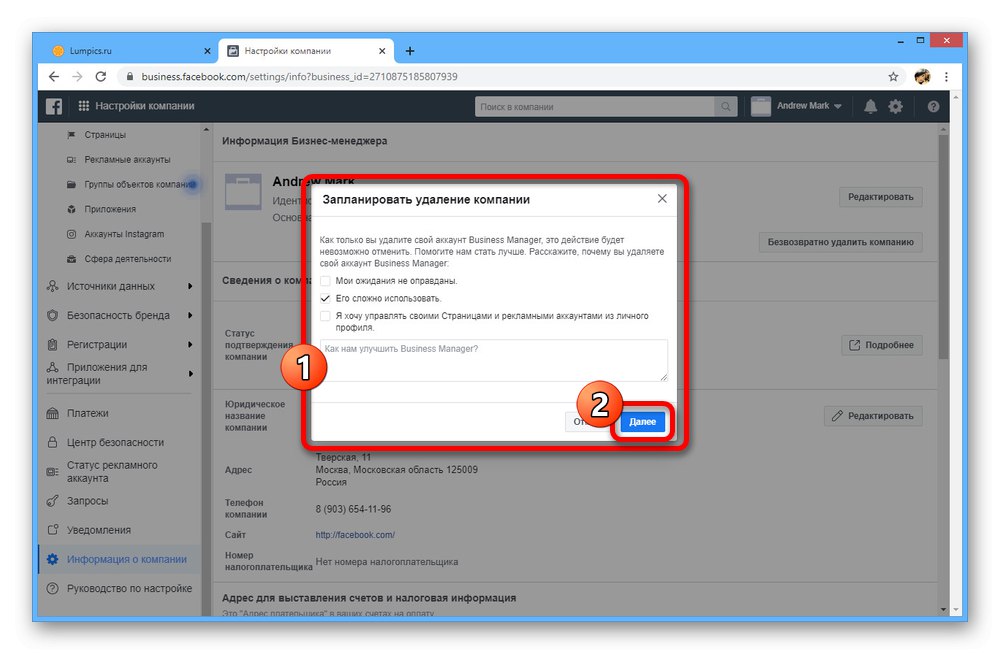Open the apps grid menu icon
The width and height of the screenshot is (1000, 654).
pyautogui.click(x=84, y=106)
